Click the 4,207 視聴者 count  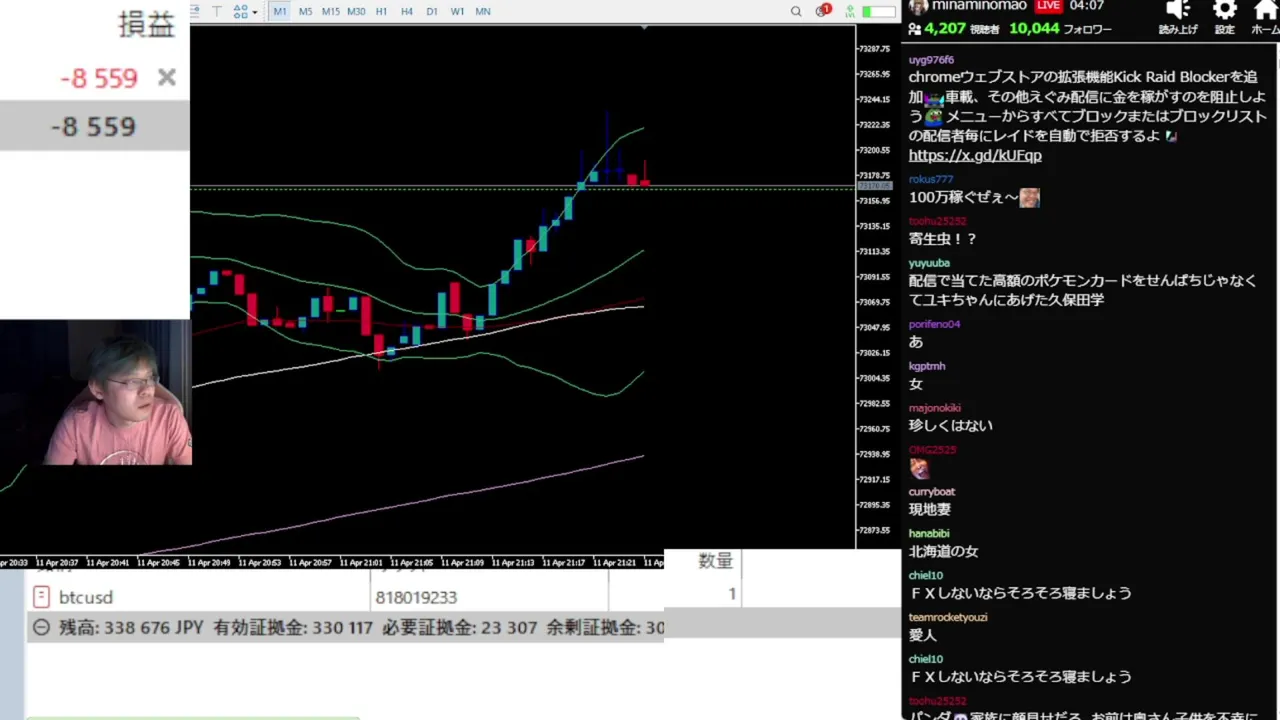tap(962, 28)
